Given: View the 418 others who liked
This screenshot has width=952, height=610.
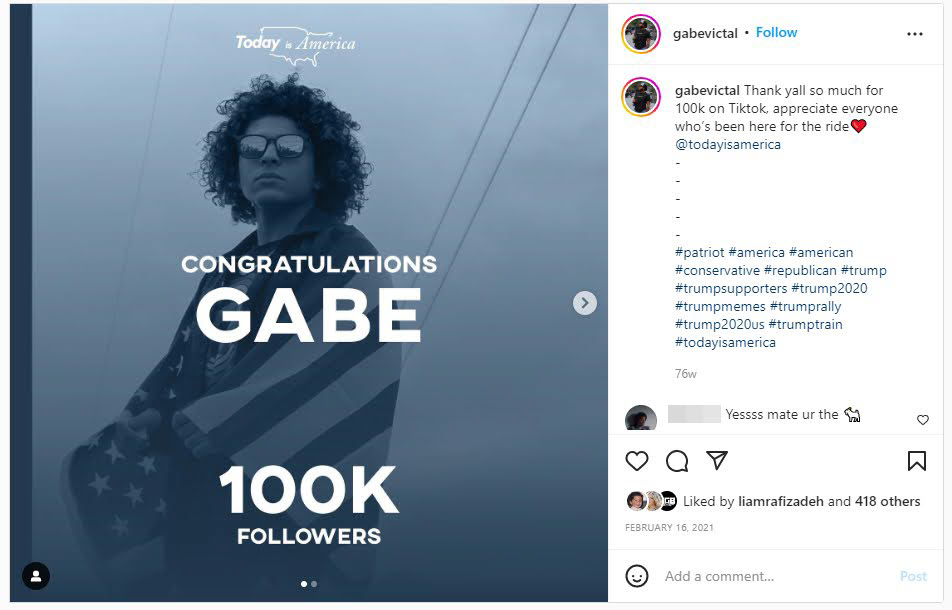Looking at the screenshot, I should (887, 501).
